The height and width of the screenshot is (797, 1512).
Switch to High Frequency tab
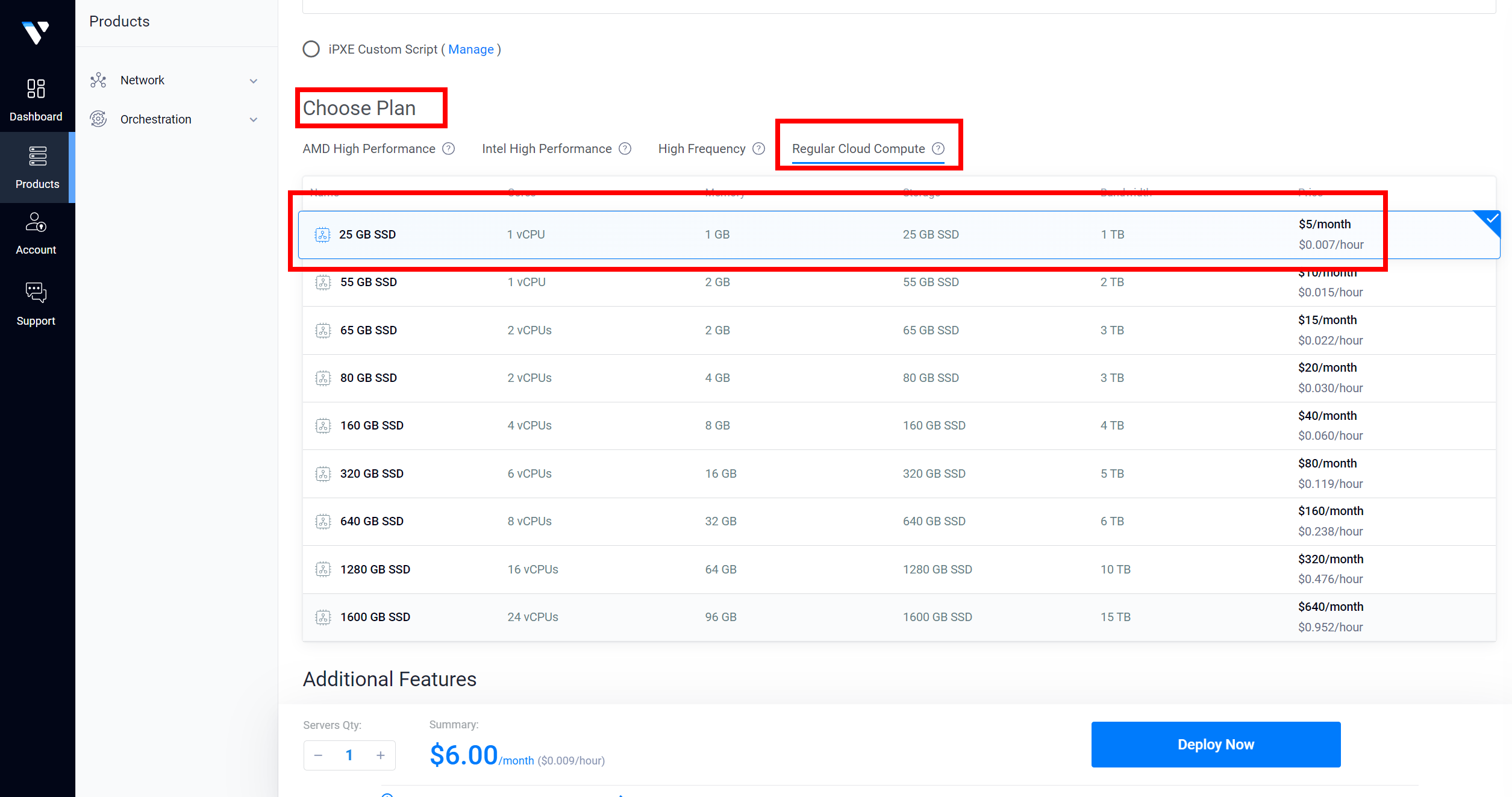pyautogui.click(x=702, y=149)
